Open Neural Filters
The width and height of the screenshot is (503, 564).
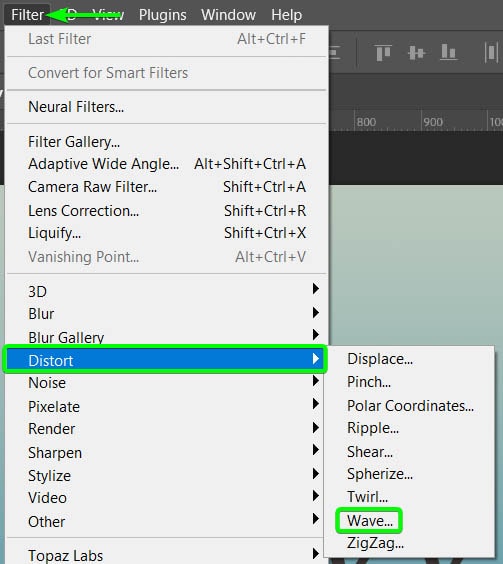pyautogui.click(x=76, y=107)
